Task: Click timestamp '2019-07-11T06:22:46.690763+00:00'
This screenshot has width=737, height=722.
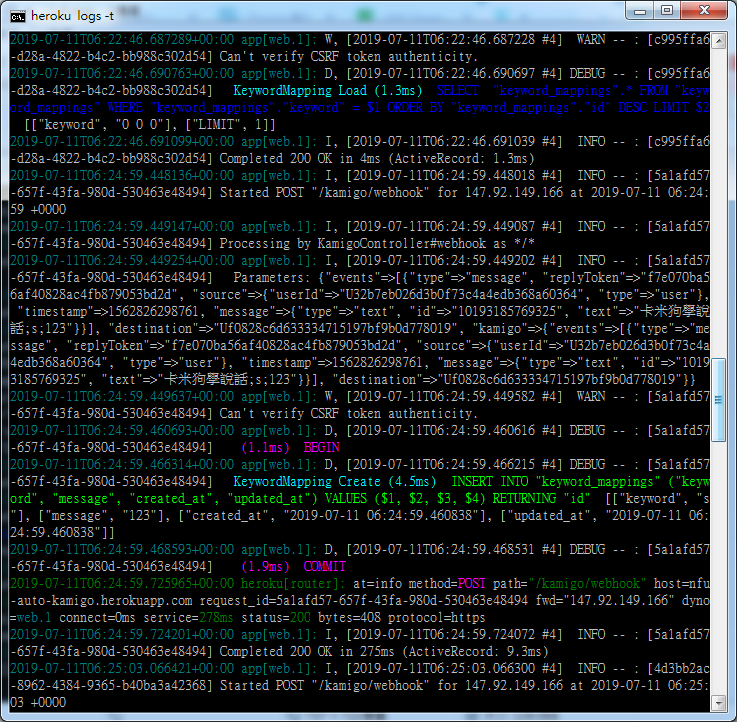Action: [122, 73]
